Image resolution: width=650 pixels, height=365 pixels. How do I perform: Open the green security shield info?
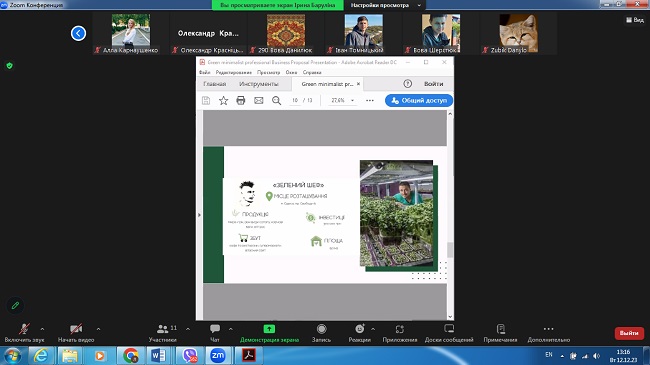tap(10, 66)
